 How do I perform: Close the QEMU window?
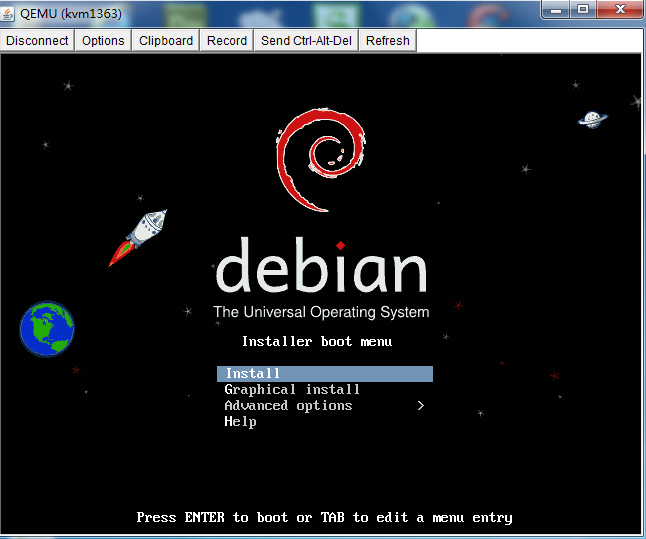pyautogui.click(x=620, y=9)
